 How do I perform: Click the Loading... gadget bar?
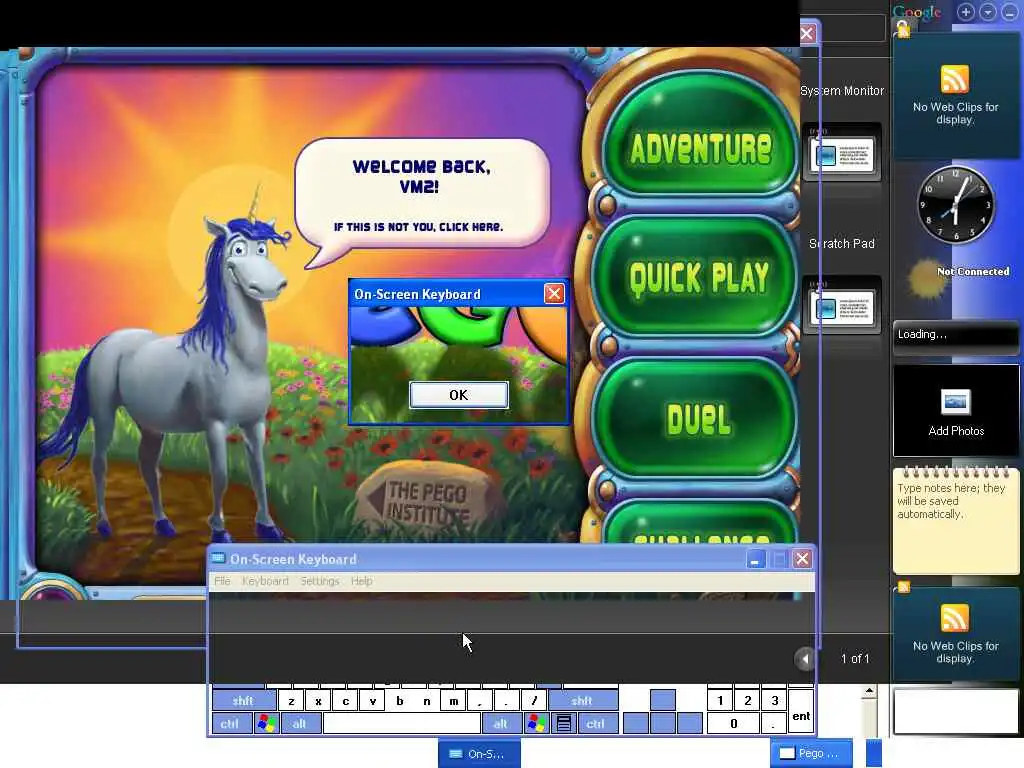click(955, 334)
